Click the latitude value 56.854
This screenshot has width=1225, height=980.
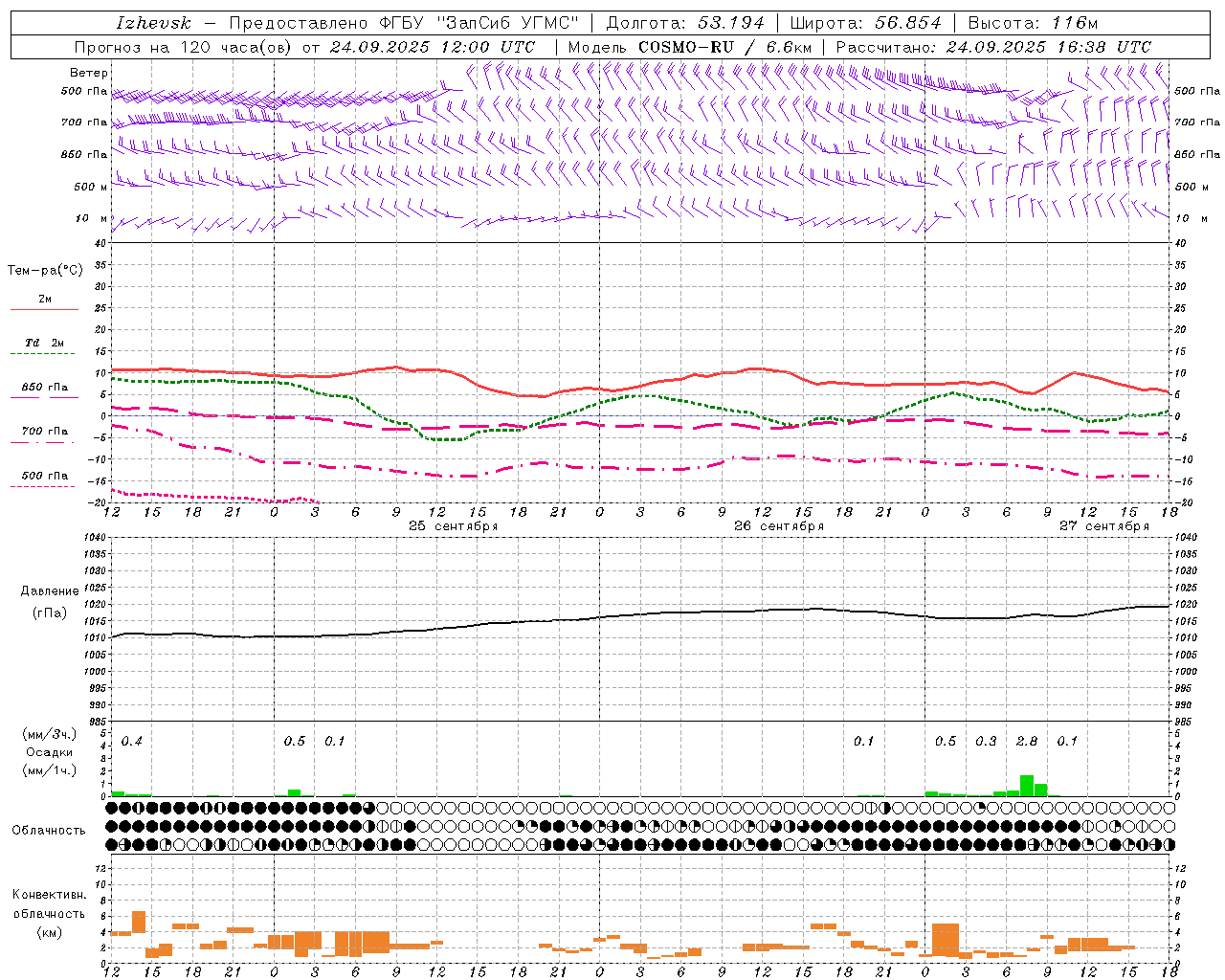coord(908,23)
